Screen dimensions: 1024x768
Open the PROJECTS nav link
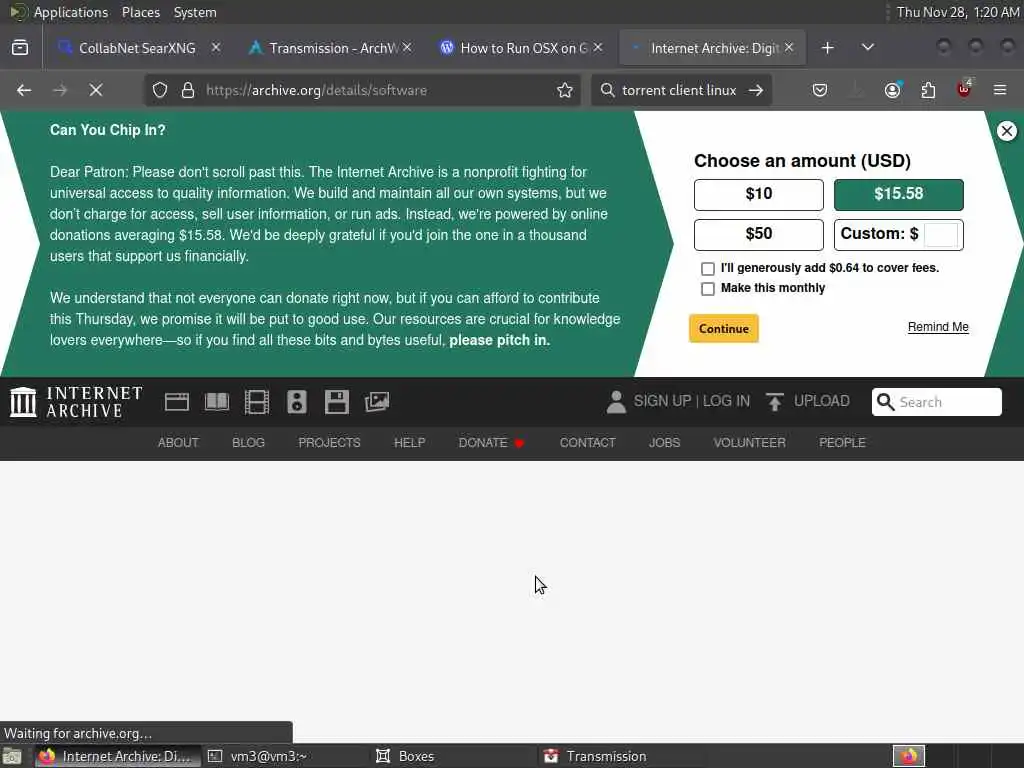(x=329, y=443)
